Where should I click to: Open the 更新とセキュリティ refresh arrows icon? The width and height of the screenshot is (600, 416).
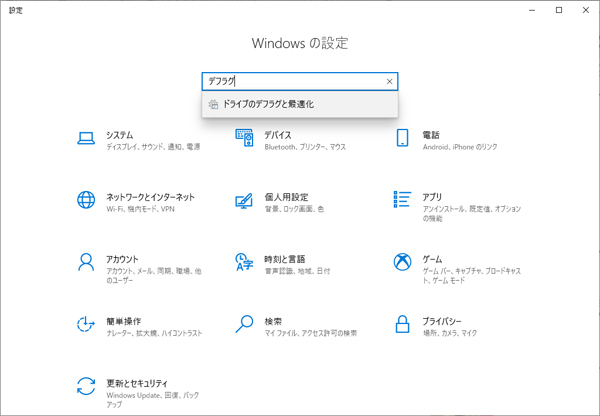[x=86, y=386]
